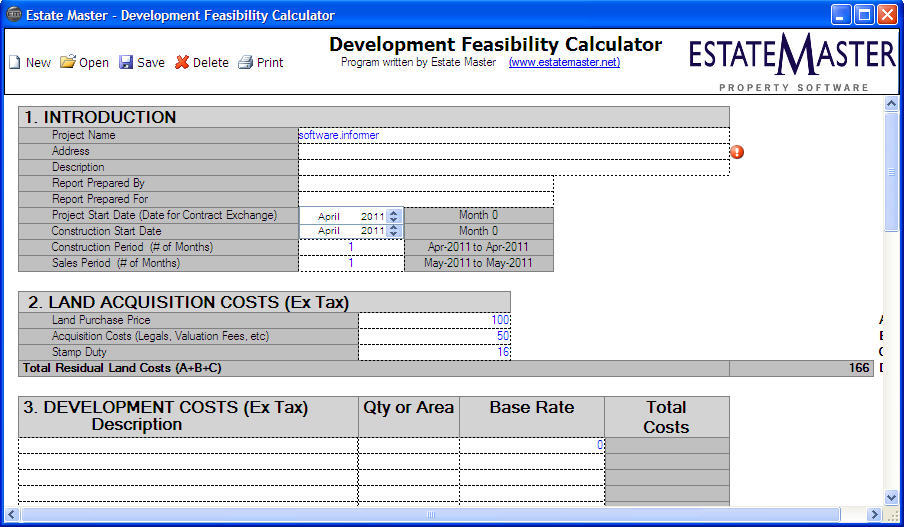The height and width of the screenshot is (527, 904).
Task: Increase Project Start Date with up arrow
Action: point(394,213)
